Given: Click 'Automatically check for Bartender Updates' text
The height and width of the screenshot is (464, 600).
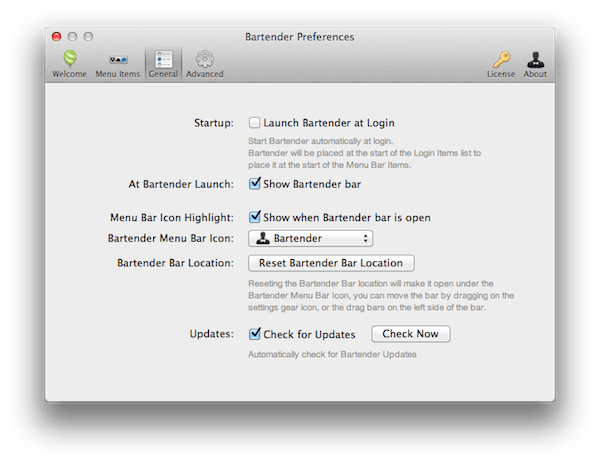Looking at the screenshot, I should tap(332, 354).
